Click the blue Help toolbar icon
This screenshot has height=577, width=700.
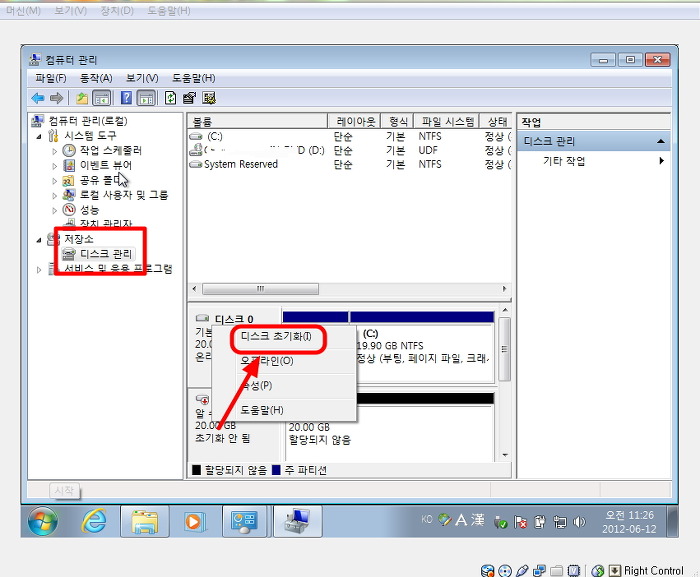coord(127,98)
